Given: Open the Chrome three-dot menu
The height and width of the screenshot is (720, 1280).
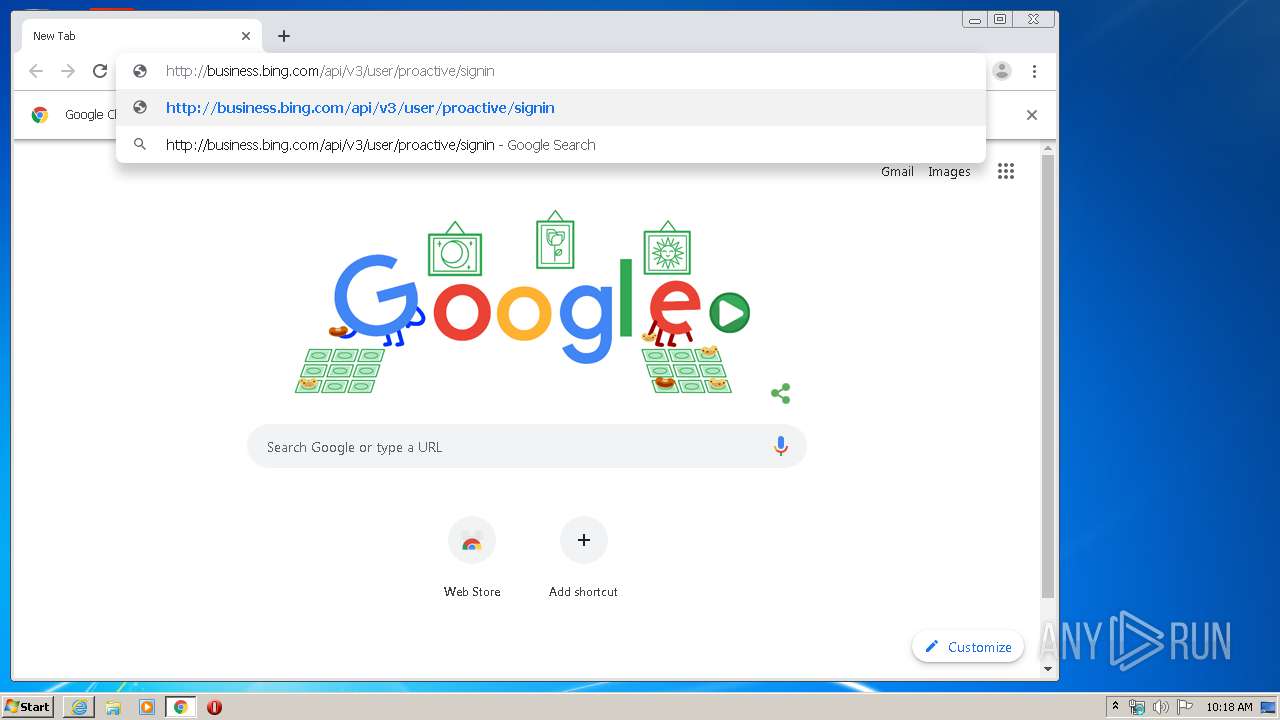Looking at the screenshot, I should coord(1034,71).
